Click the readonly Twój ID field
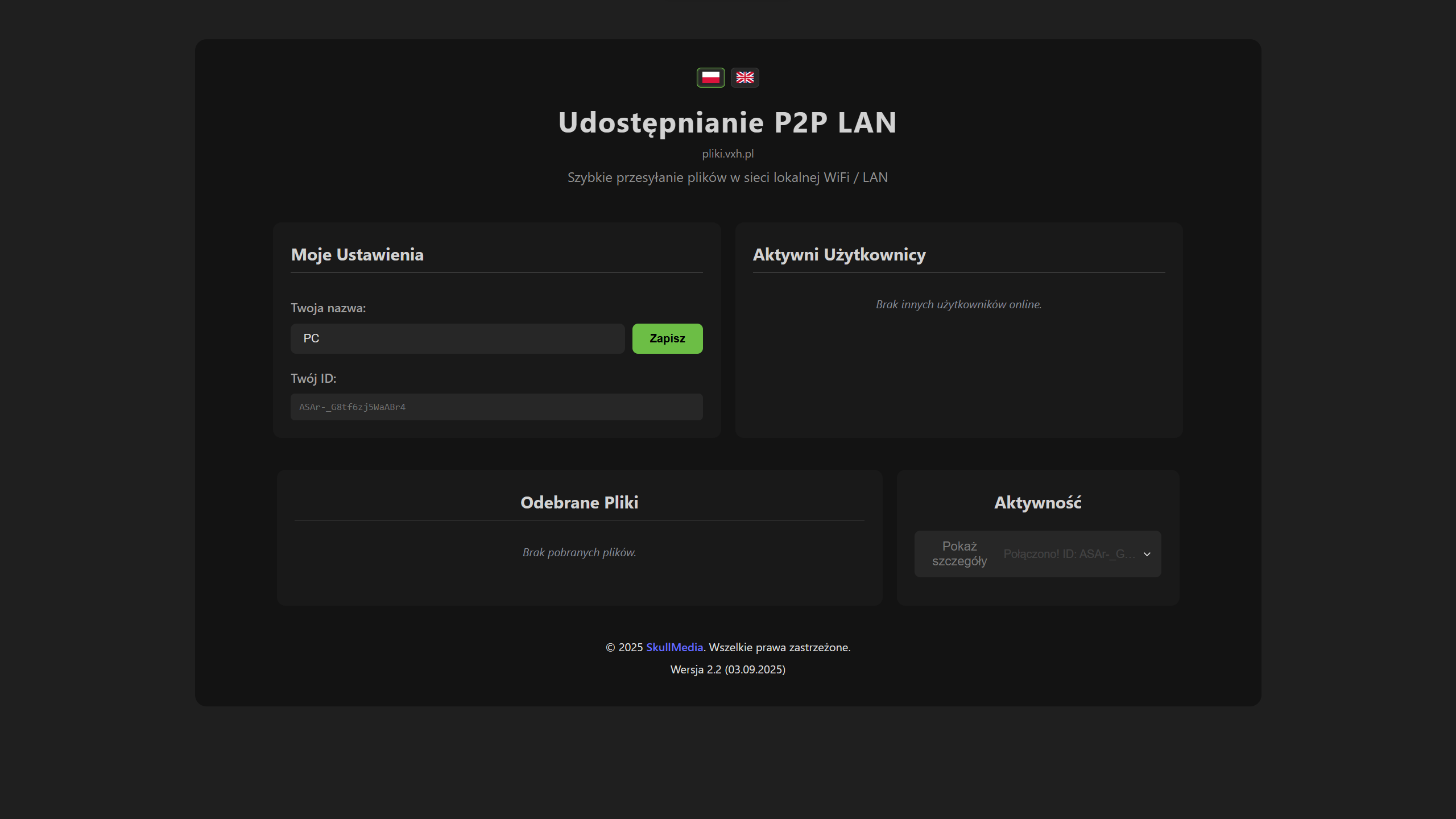The height and width of the screenshot is (819, 1456). point(497,407)
